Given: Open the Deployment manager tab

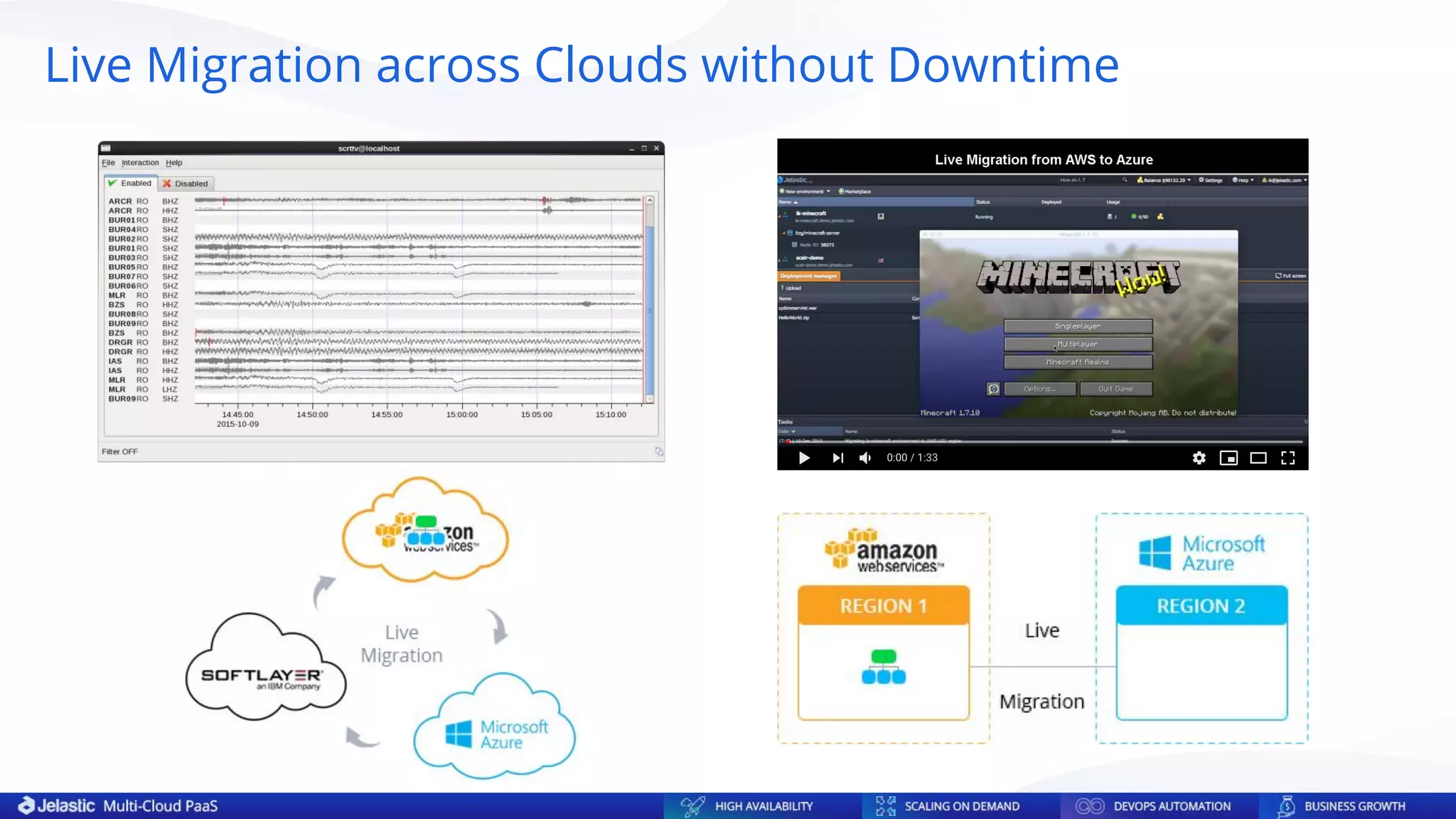Looking at the screenshot, I should 809,276.
